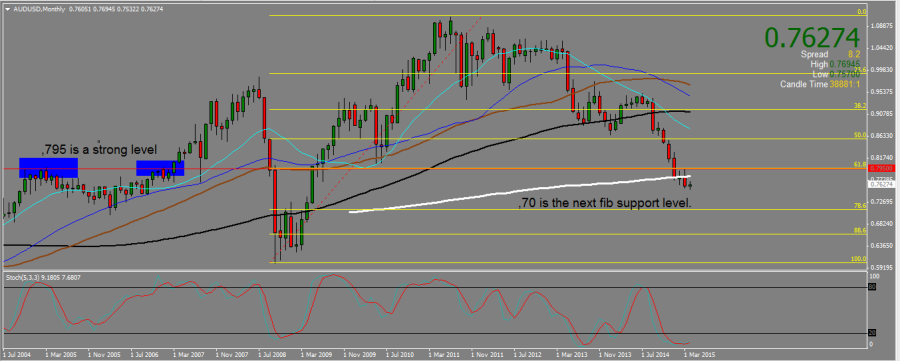Select the ',795 is a strong level' annotation
The width and height of the screenshot is (900, 361).
tap(99, 150)
